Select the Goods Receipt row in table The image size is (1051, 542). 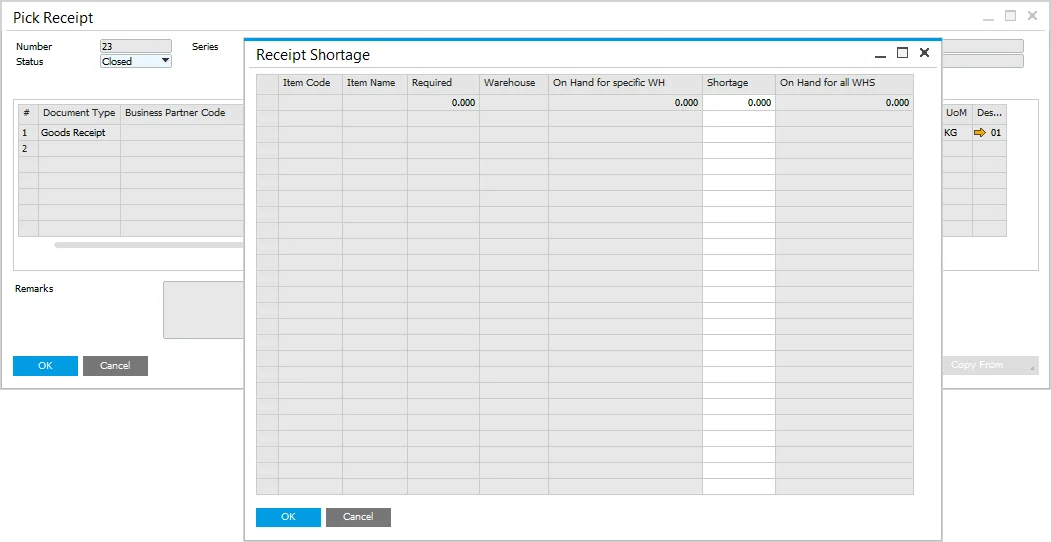(x=73, y=132)
